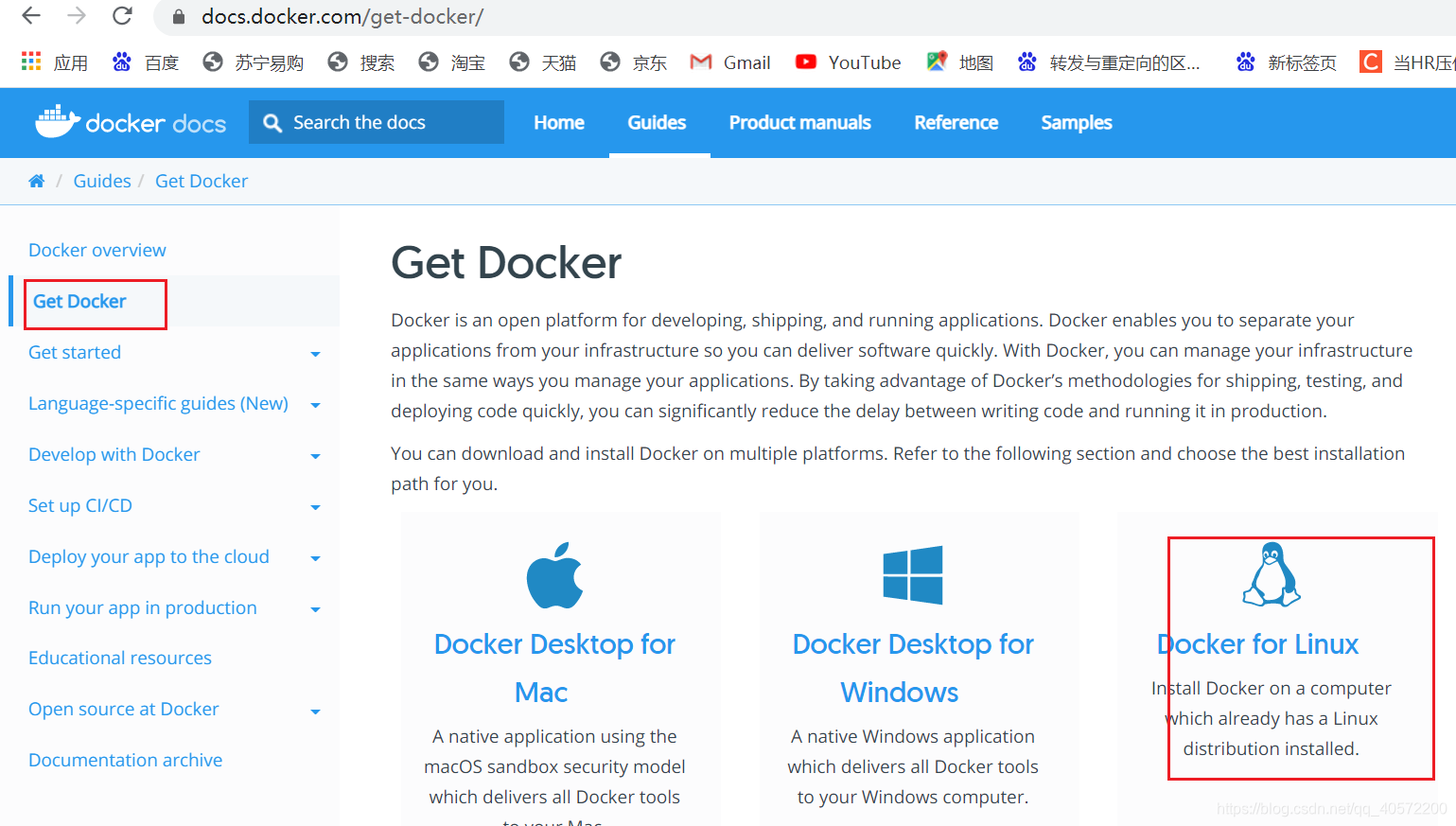Expand the Set up CI/CD arrow
Screen dimensions: 1456x826
click(x=316, y=507)
